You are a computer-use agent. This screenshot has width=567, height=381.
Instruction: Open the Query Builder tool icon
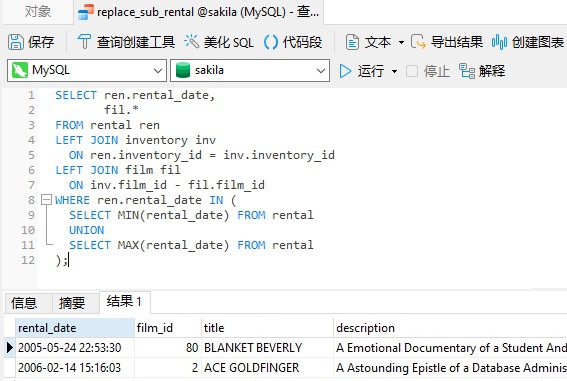click(84, 42)
